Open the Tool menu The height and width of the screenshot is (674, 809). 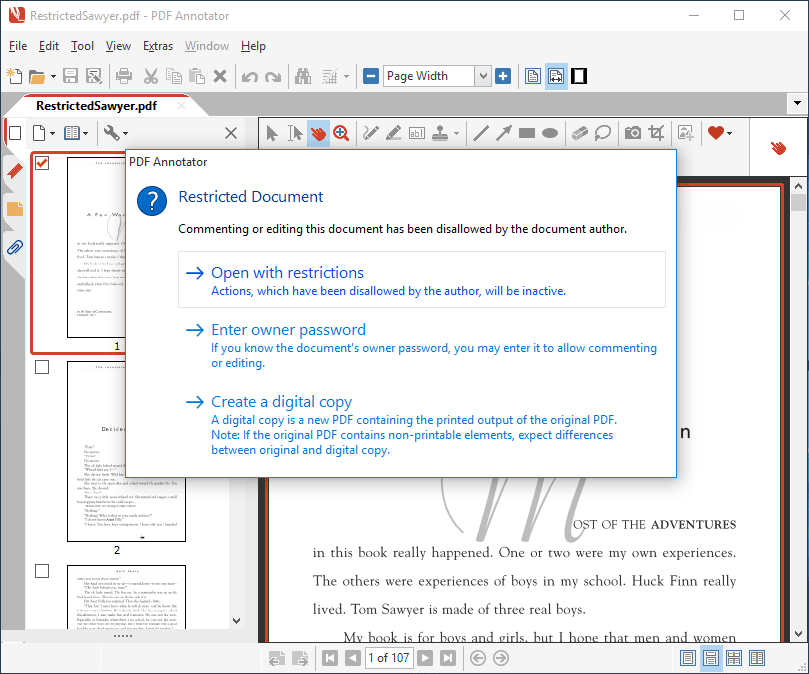click(82, 46)
